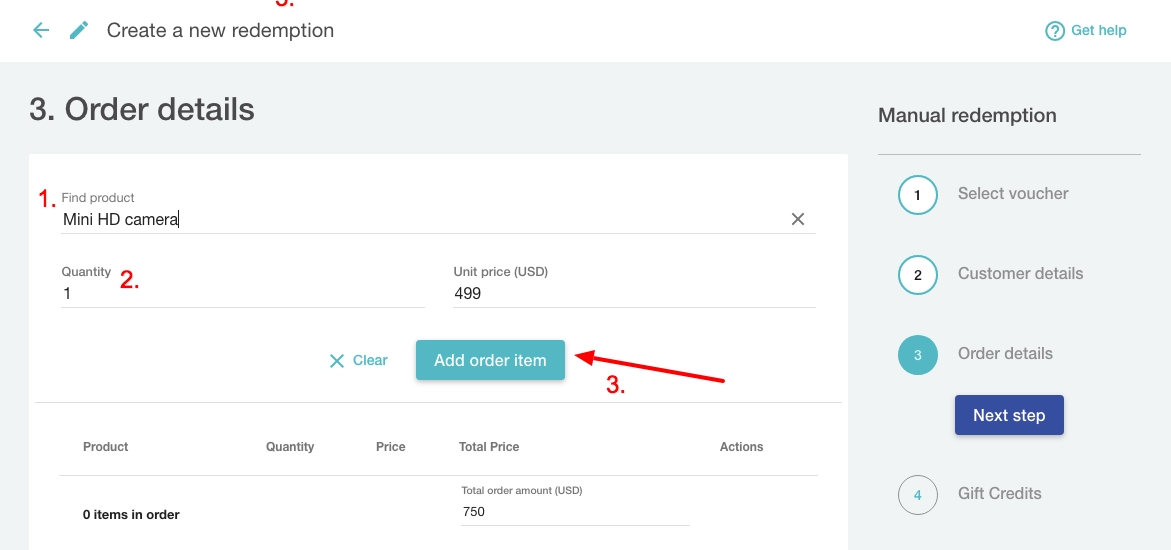The image size is (1171, 550).
Task: Select the step 2 circle indicator
Action: [x=917, y=275]
